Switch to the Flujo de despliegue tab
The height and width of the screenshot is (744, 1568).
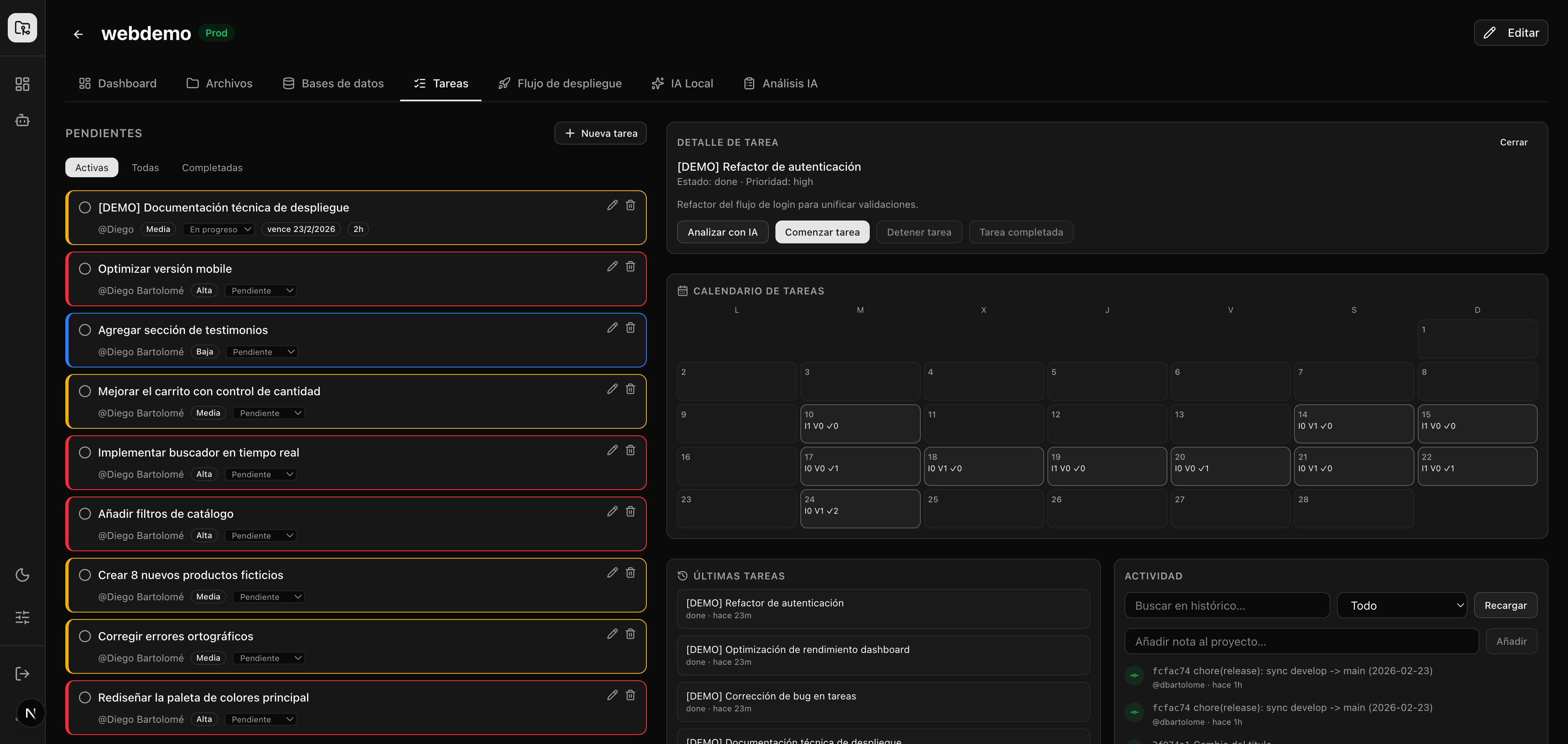[x=560, y=83]
